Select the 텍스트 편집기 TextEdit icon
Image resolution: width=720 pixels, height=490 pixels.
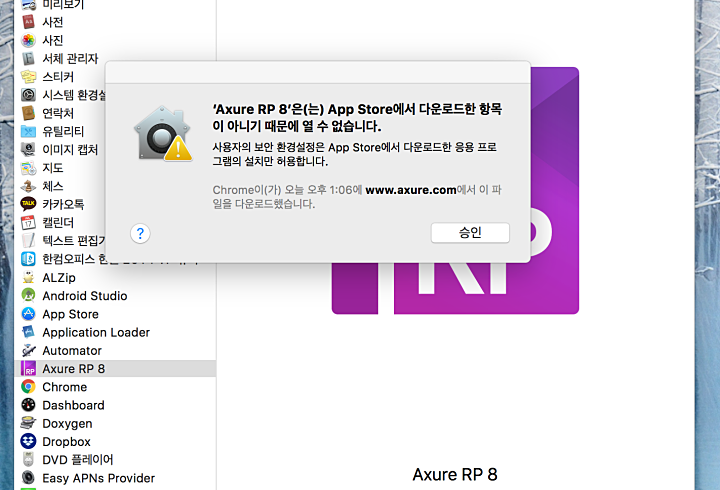click(x=28, y=241)
